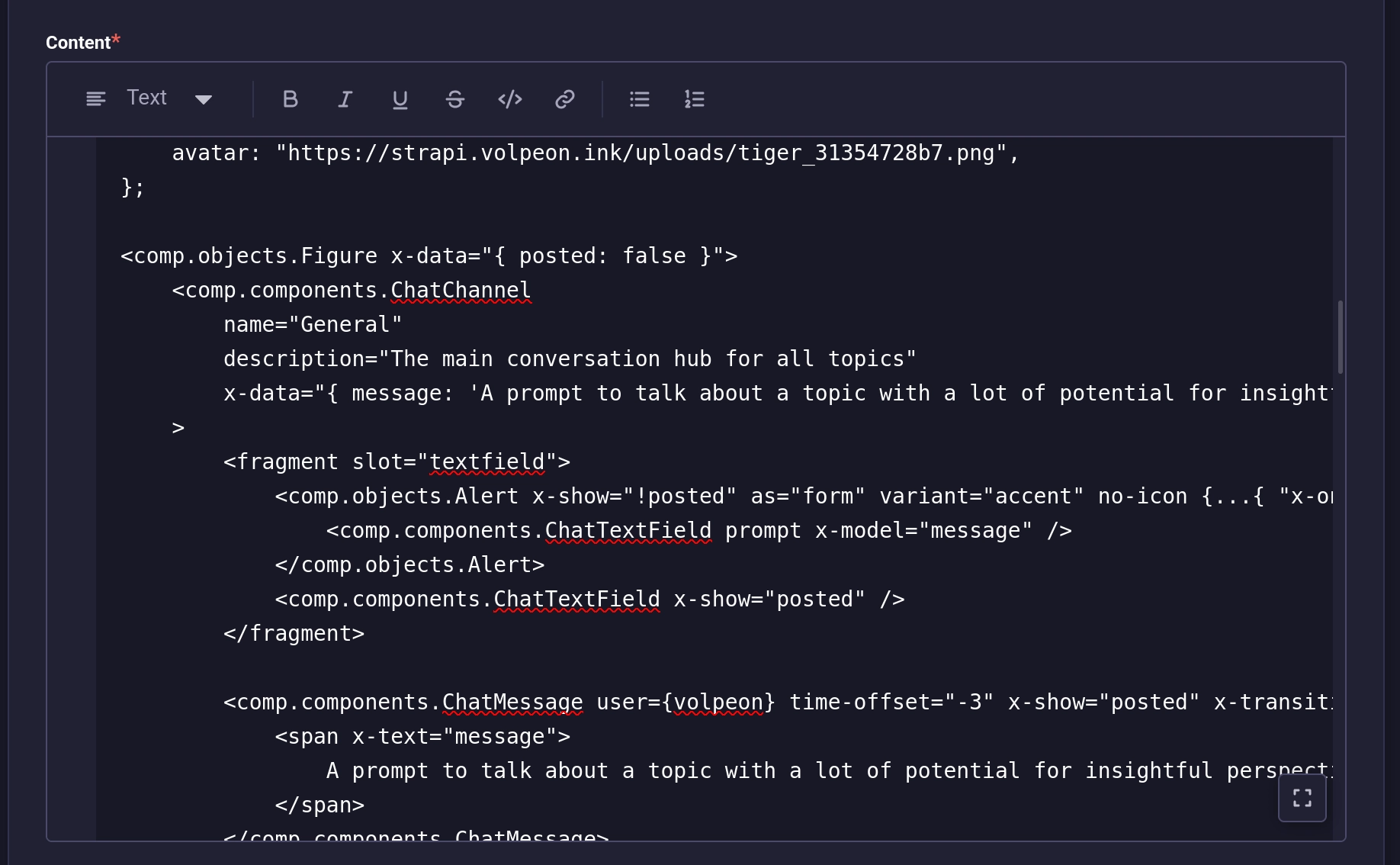Click the caret arrow beside Text
The image size is (1400, 865).
click(204, 99)
